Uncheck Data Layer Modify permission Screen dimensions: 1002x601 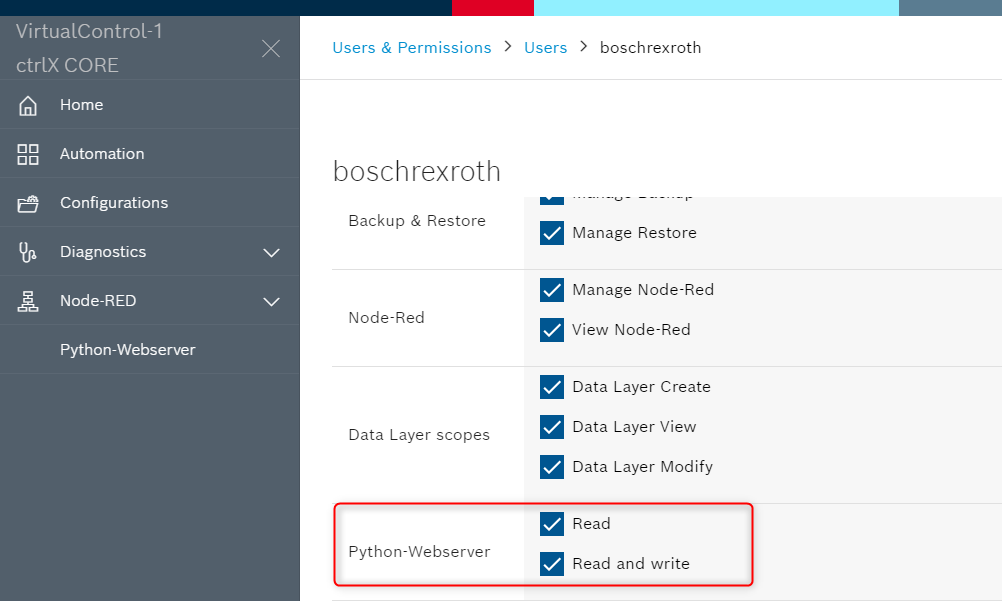[x=552, y=466]
